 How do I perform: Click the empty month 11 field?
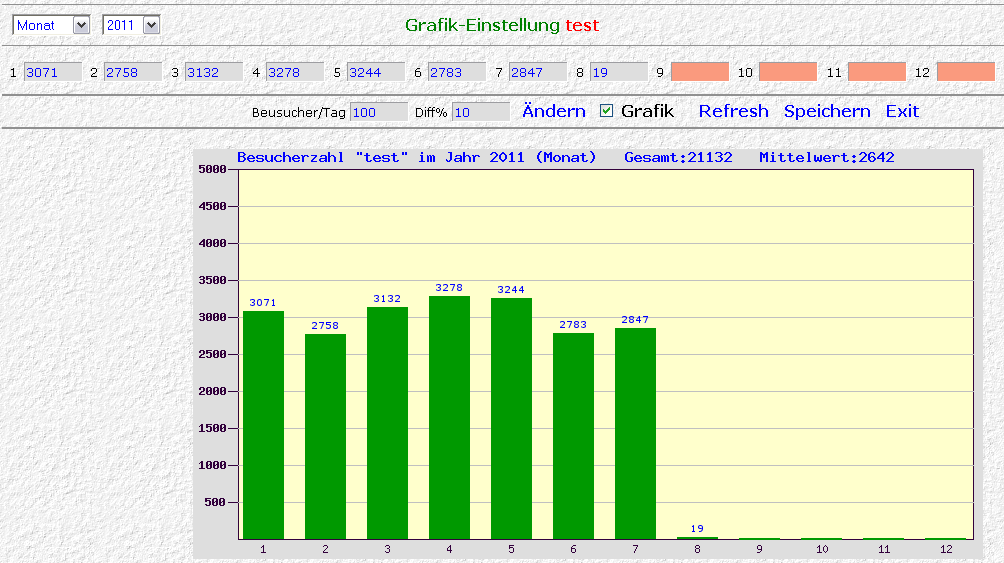tap(877, 72)
